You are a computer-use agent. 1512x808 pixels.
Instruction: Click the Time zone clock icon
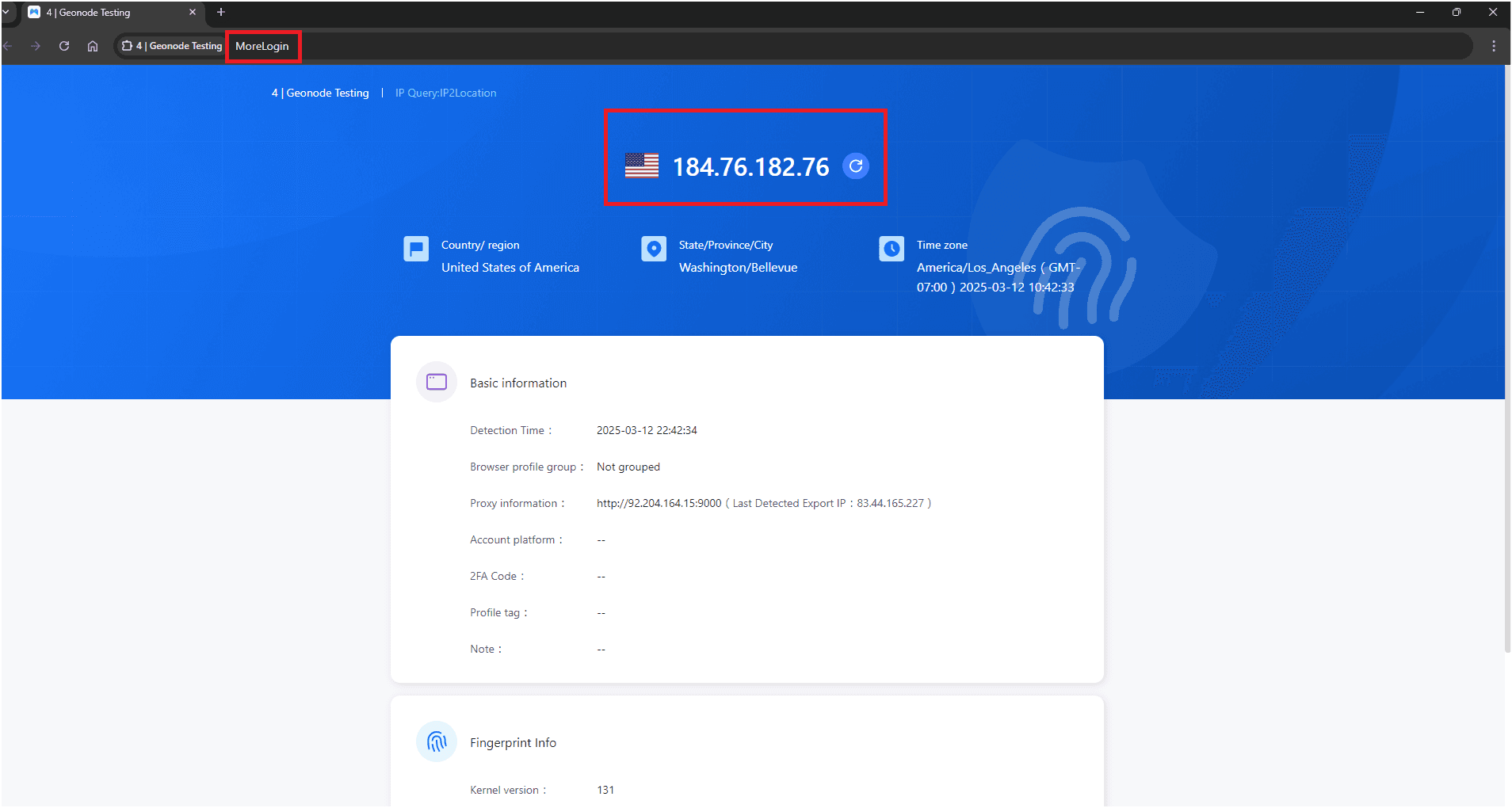pos(891,248)
